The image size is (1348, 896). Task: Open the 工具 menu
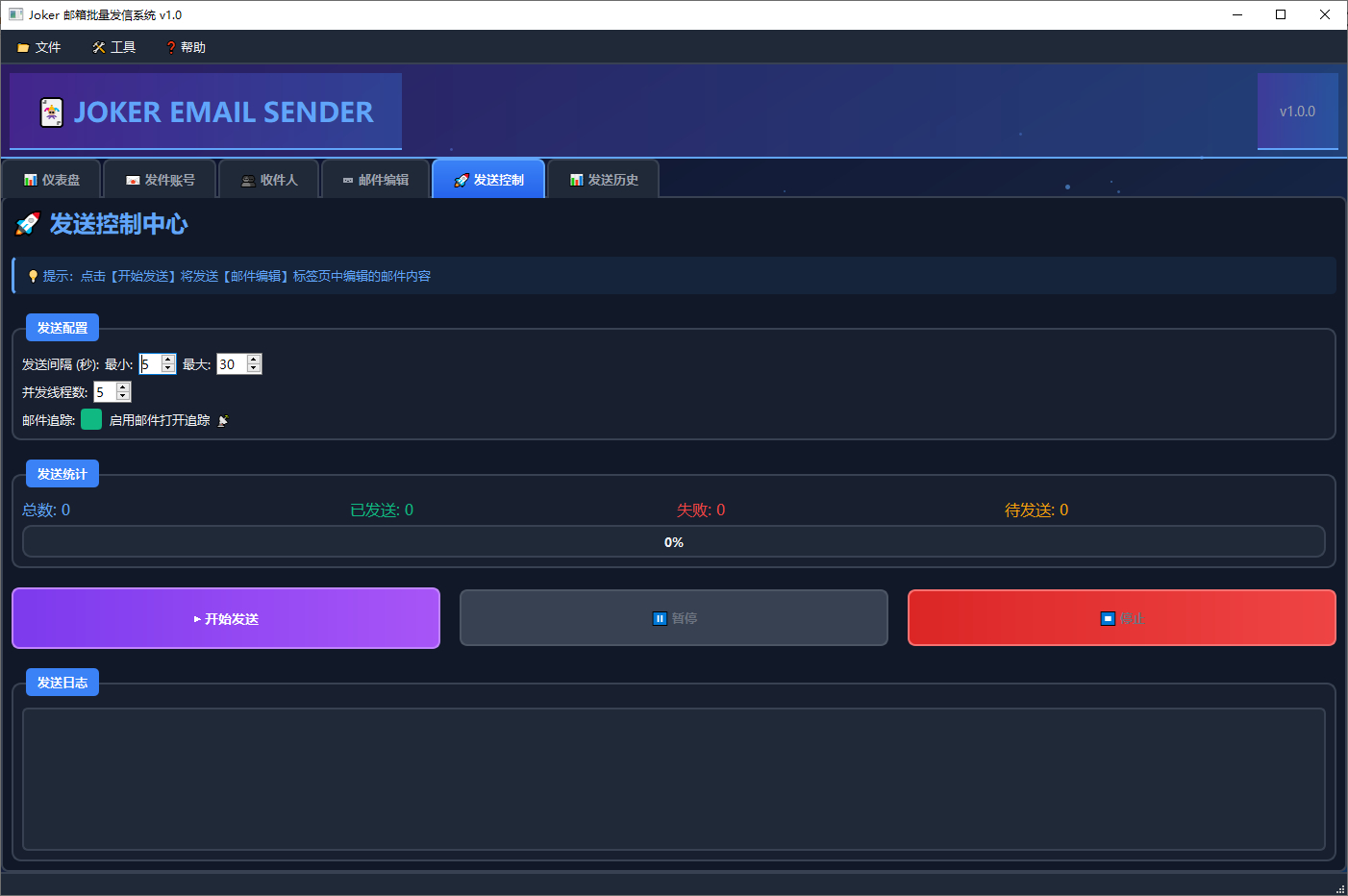tap(113, 47)
